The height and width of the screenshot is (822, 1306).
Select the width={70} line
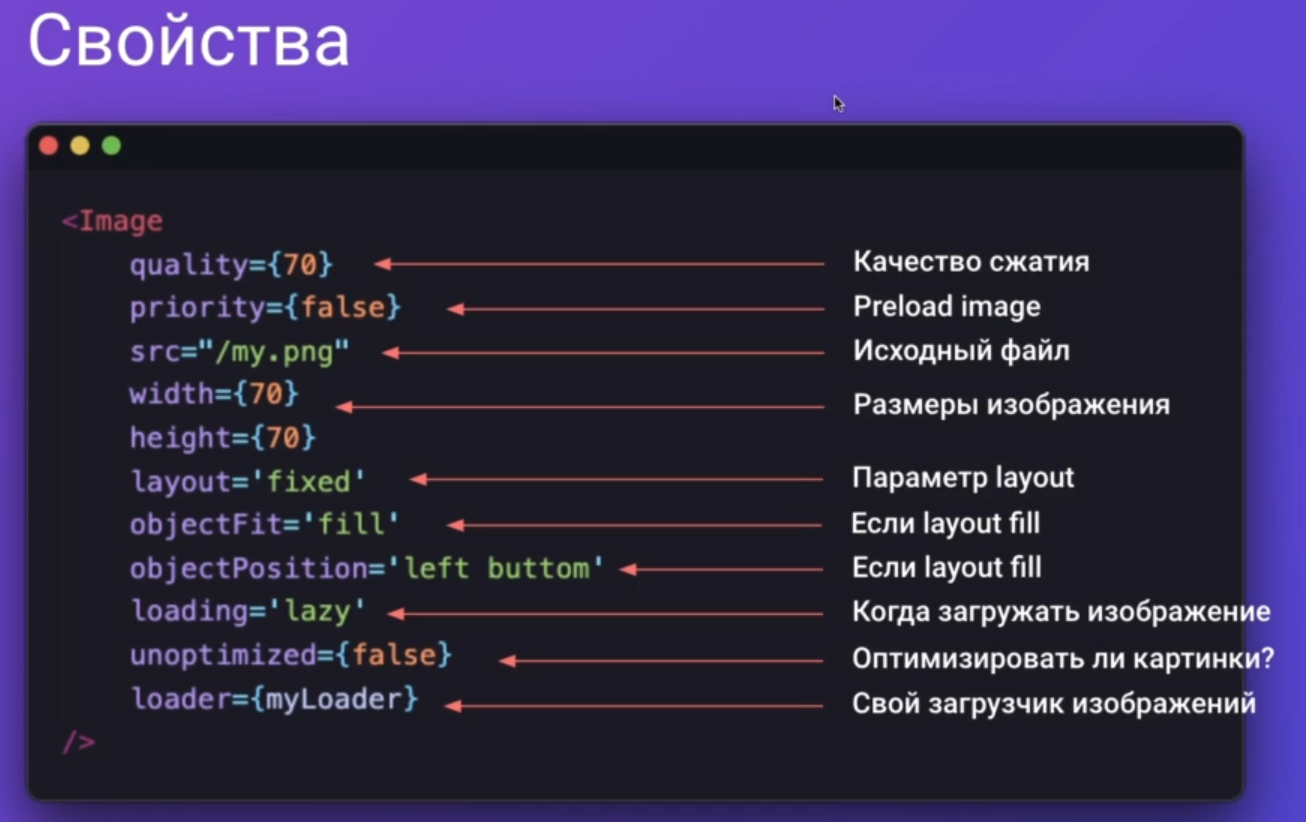(x=214, y=395)
